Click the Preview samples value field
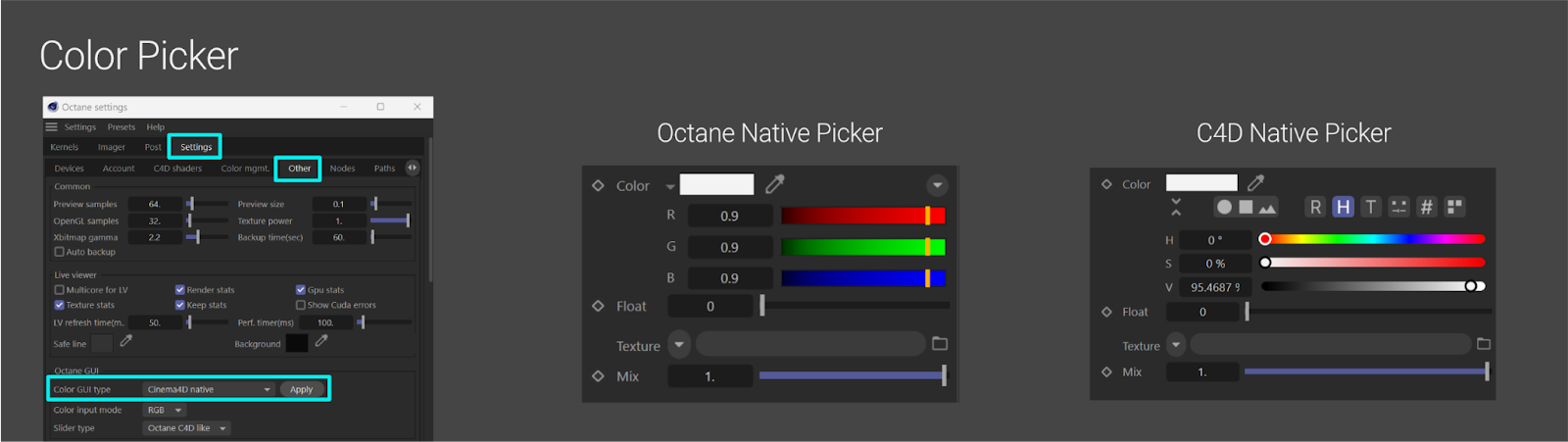Viewport: 1568px width, 442px height. [x=155, y=204]
